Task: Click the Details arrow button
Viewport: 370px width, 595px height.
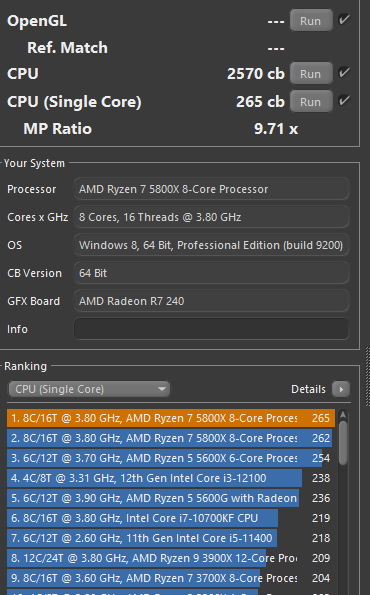Action: pyautogui.click(x=340, y=389)
